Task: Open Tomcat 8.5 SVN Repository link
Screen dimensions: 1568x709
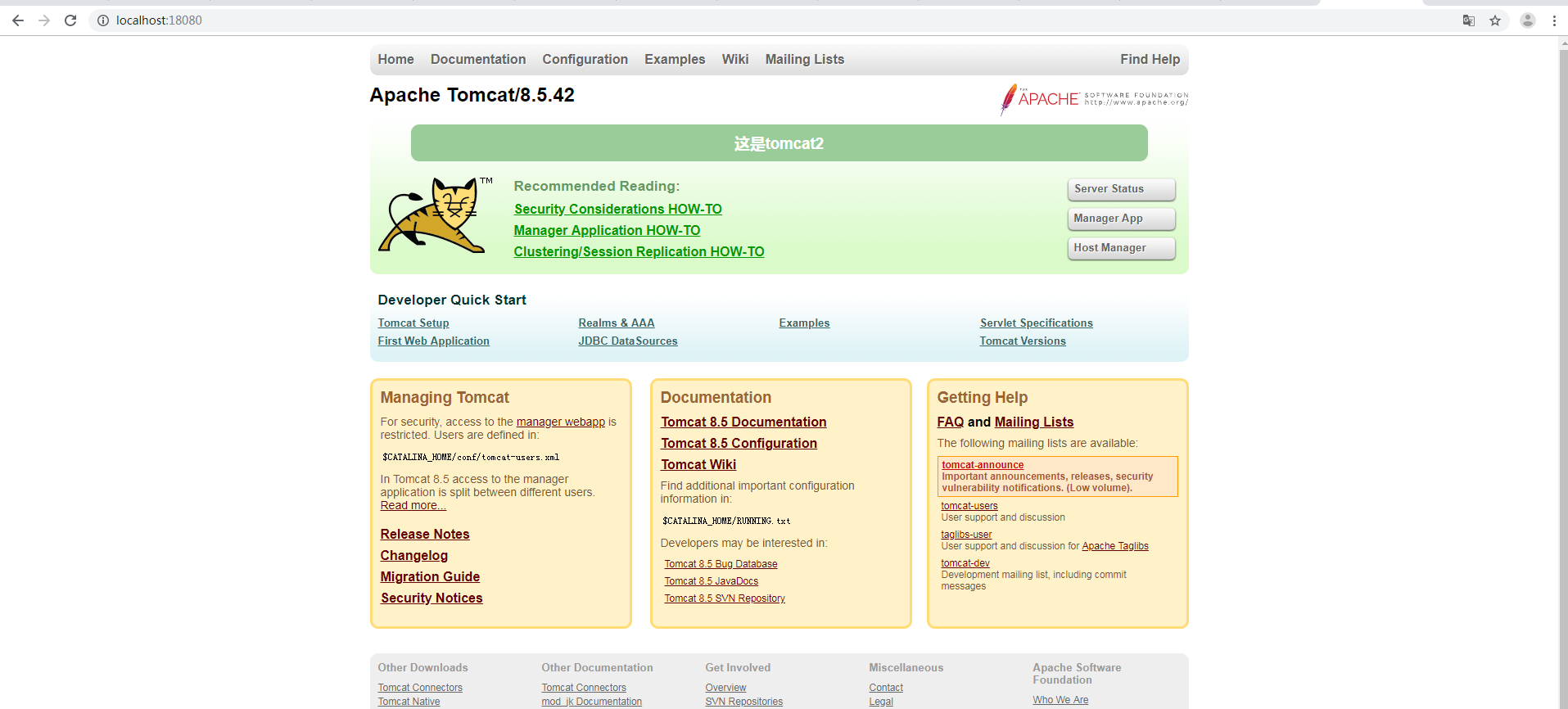Action: click(x=725, y=598)
